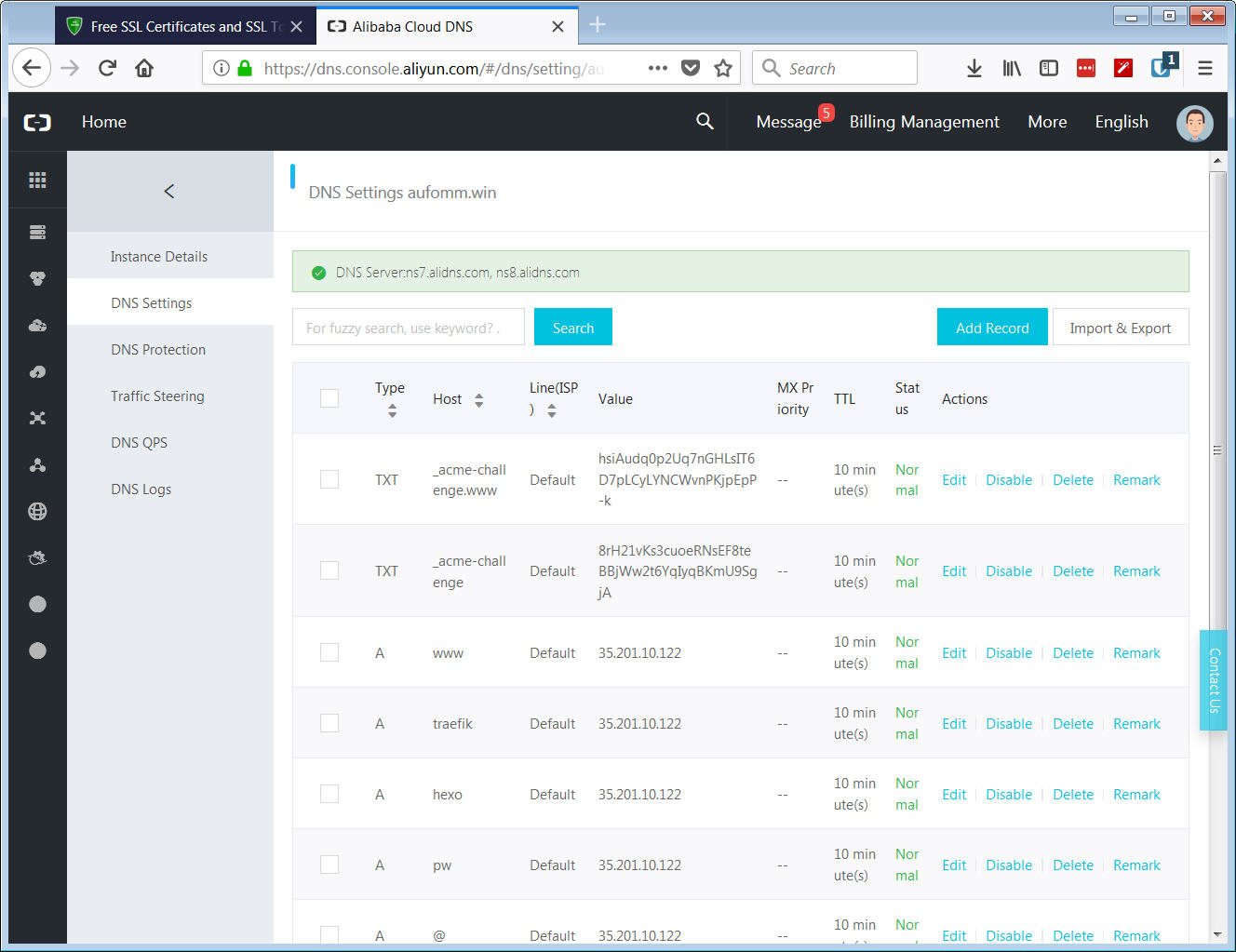
Task: Open DNS Protection in side menu
Action: [x=158, y=350]
